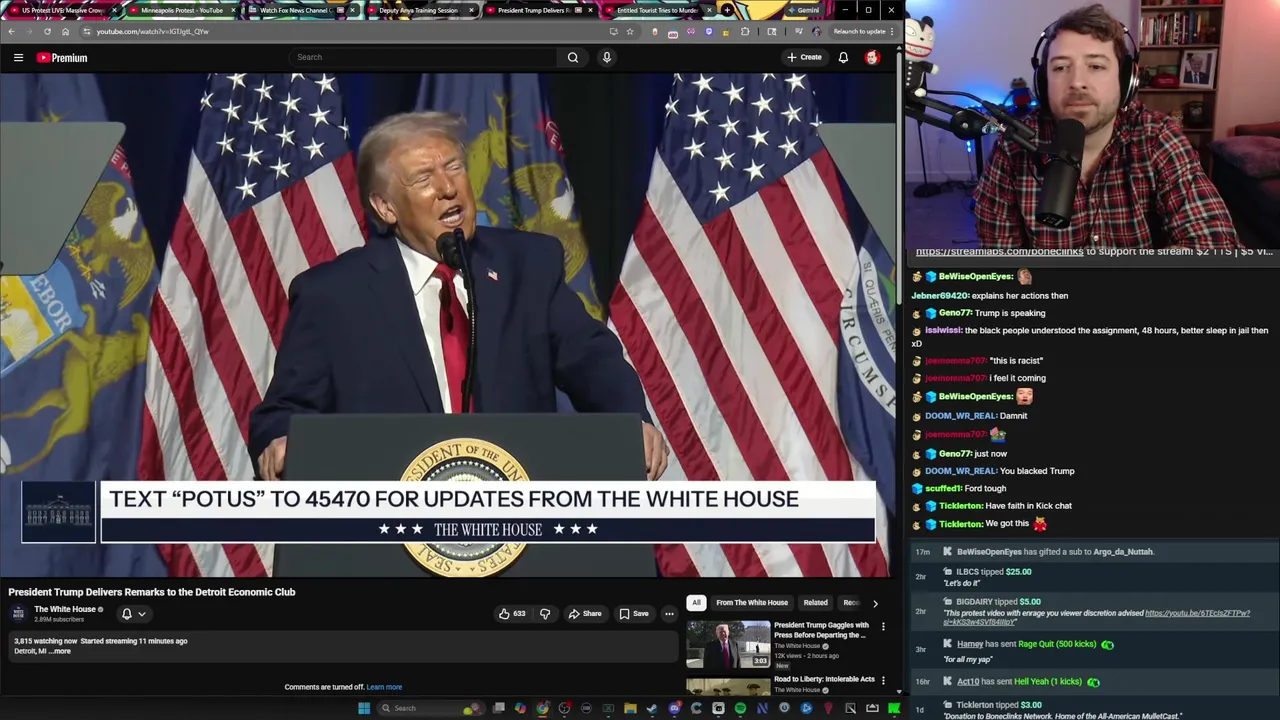Screen dimensions: 1280x720
Task: Click the video title 'President Trump Delivers Remarks'
Action: (152, 592)
